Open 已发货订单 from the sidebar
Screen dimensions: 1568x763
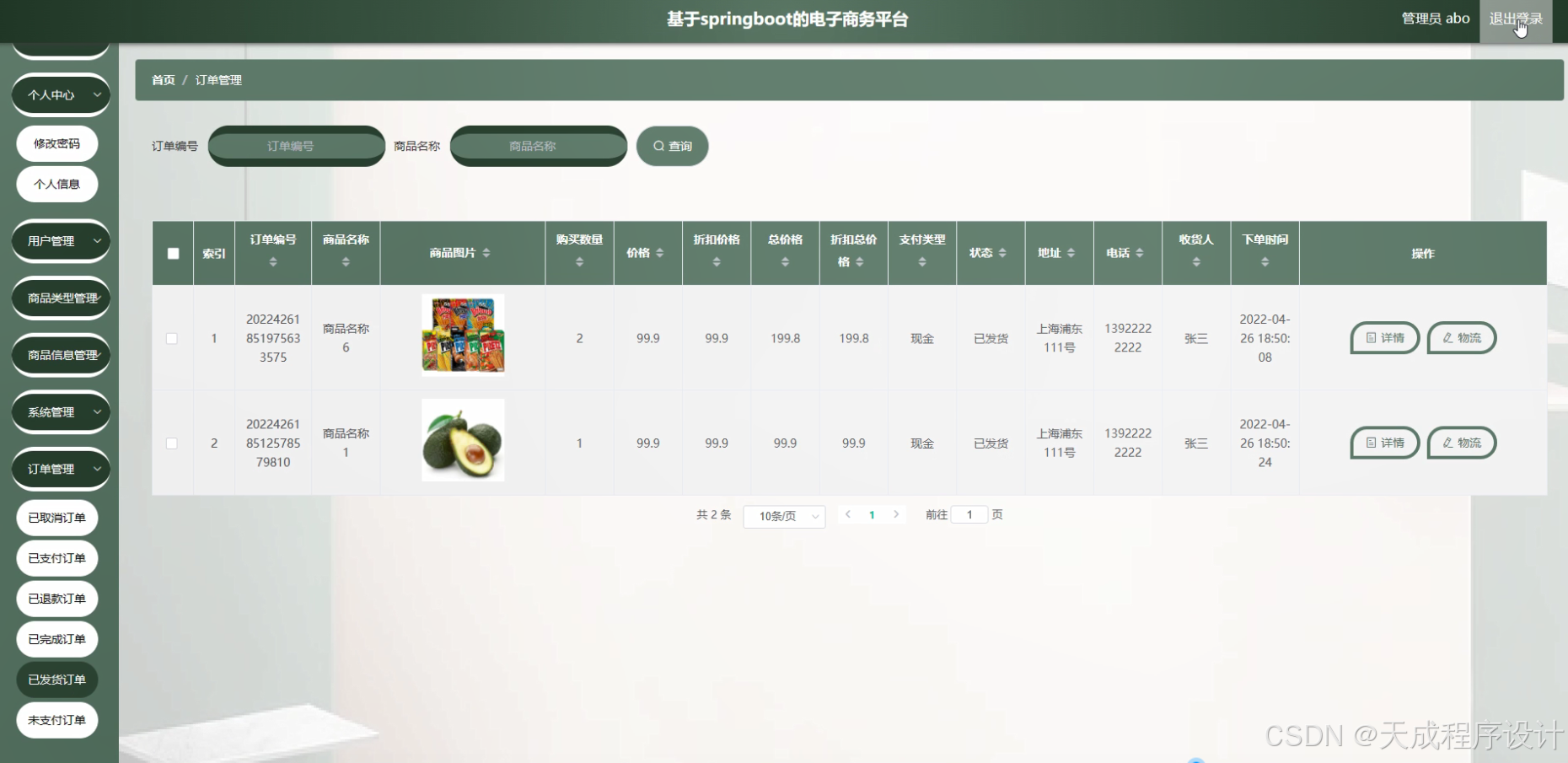56,680
